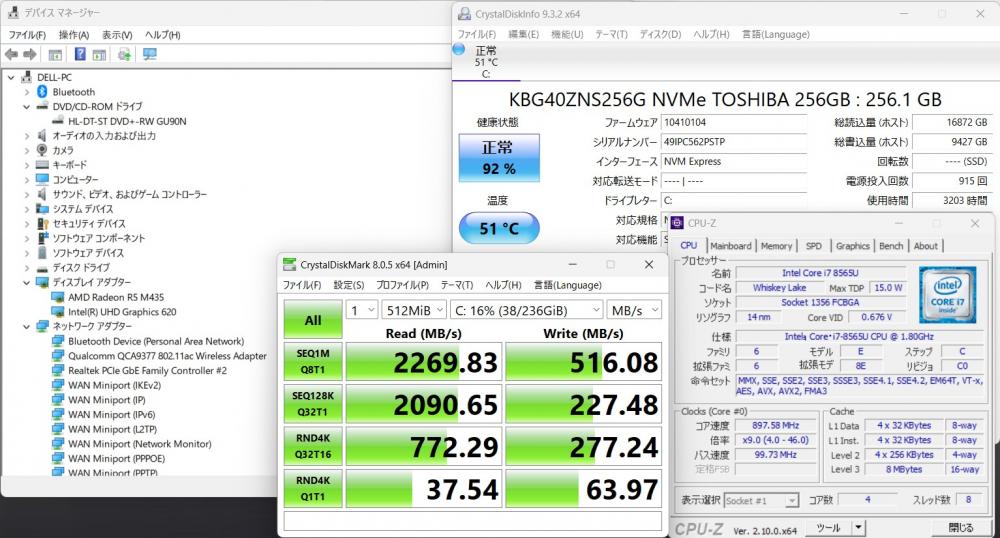
Task: Click the C: drive tab in CrystalDiskInfo
Action: pos(486,62)
